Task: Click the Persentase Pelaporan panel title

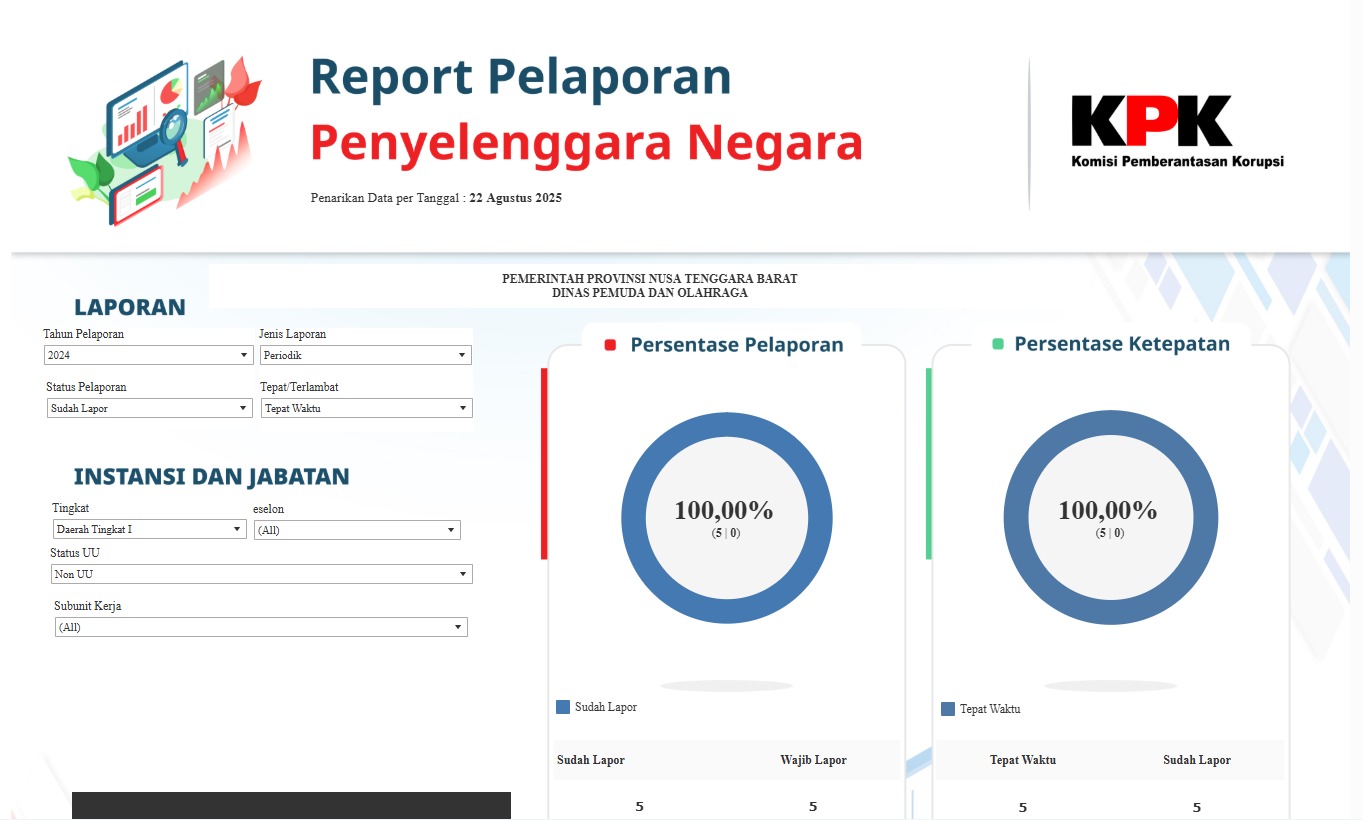Action: coord(736,345)
